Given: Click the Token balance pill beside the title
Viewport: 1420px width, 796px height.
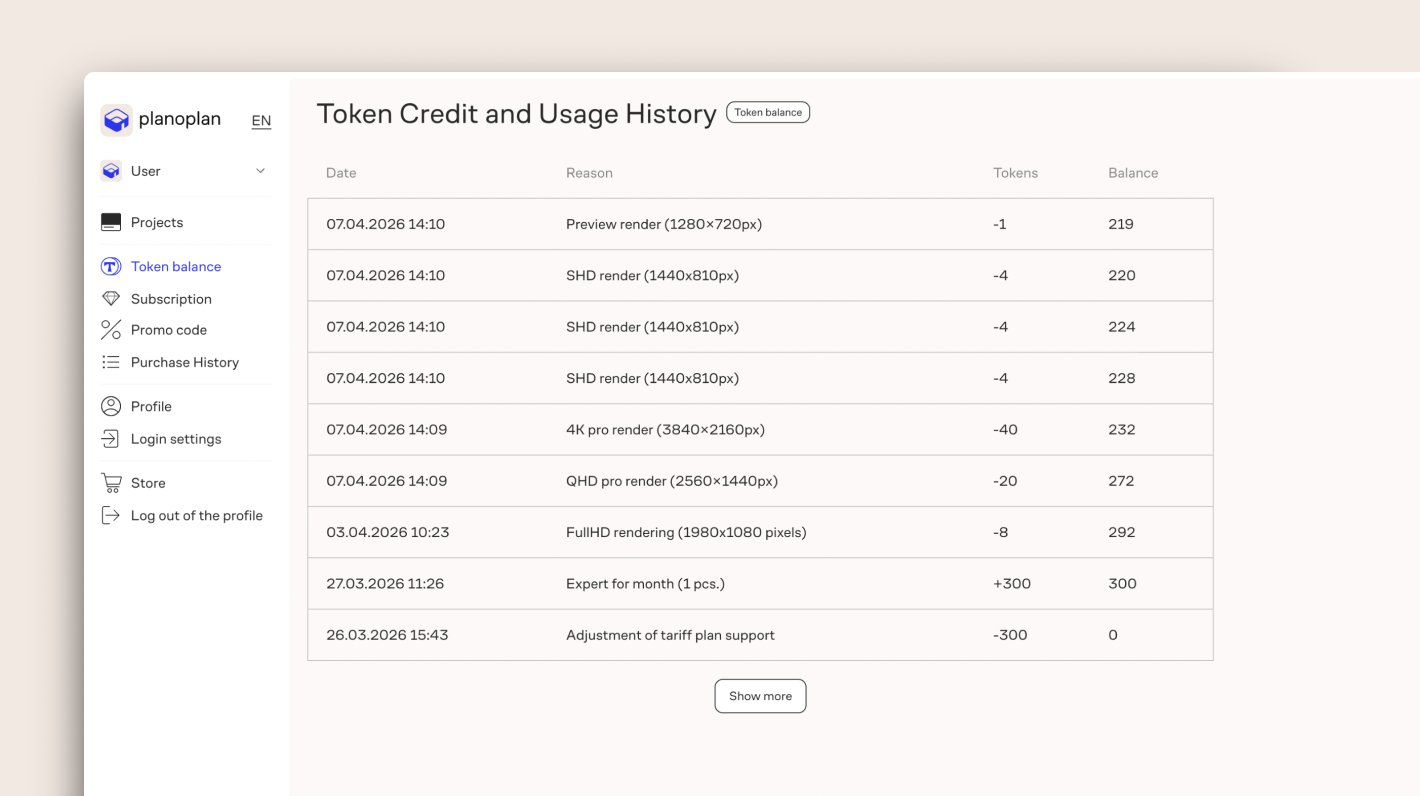Looking at the screenshot, I should point(768,112).
